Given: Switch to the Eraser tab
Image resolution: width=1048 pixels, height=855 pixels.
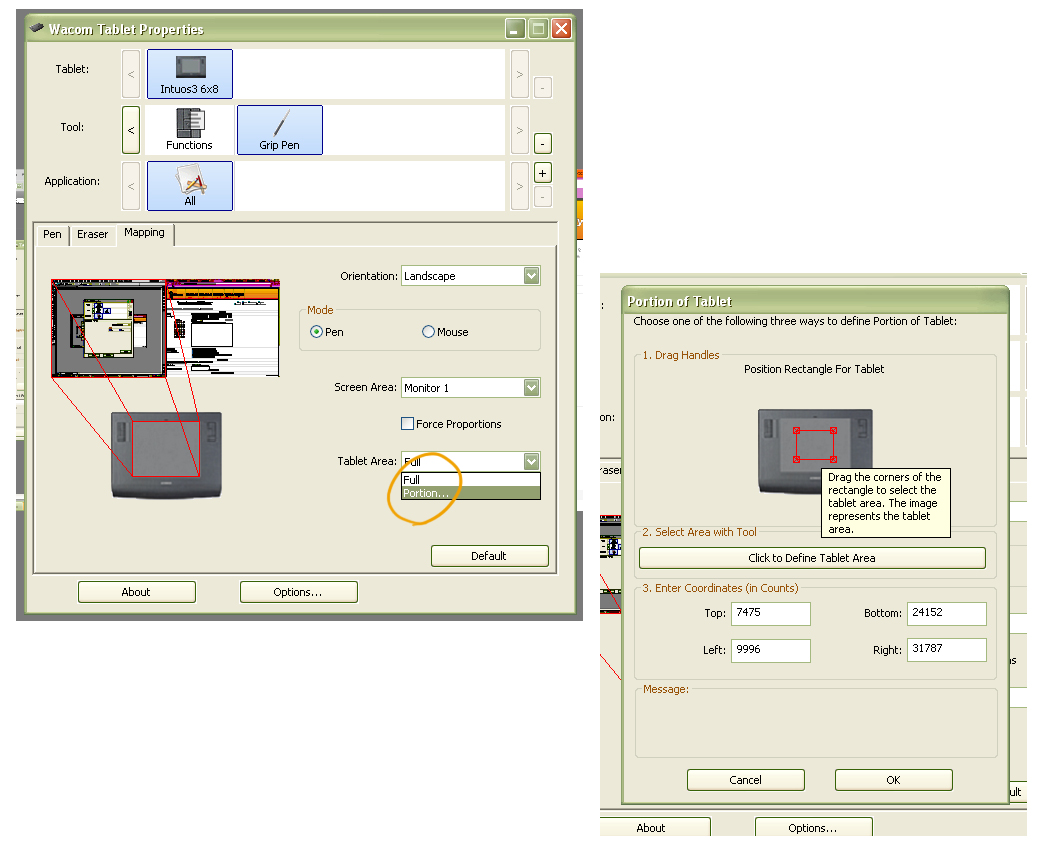Looking at the screenshot, I should pyautogui.click(x=92, y=235).
